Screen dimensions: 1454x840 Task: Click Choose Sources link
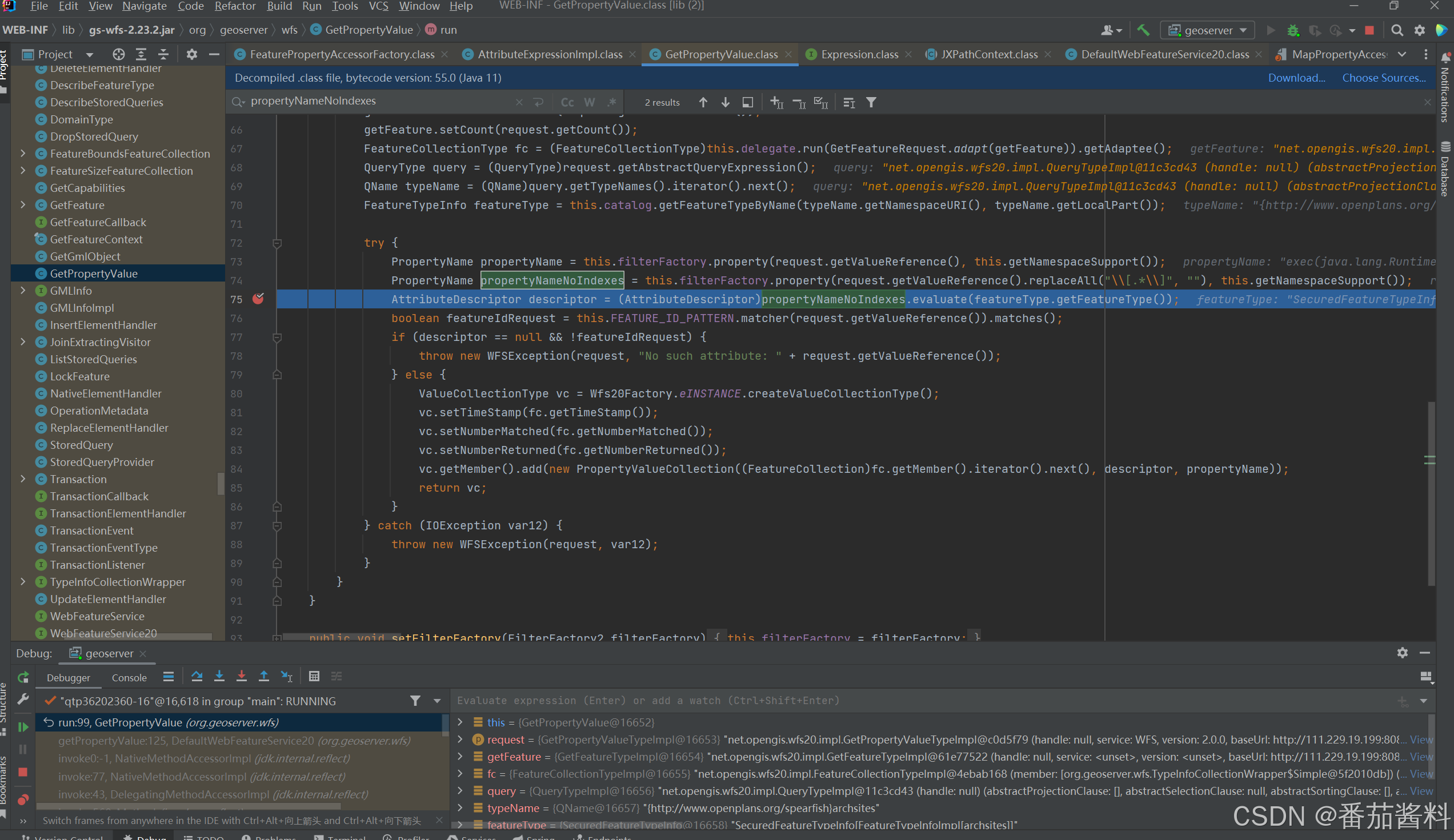(1384, 78)
